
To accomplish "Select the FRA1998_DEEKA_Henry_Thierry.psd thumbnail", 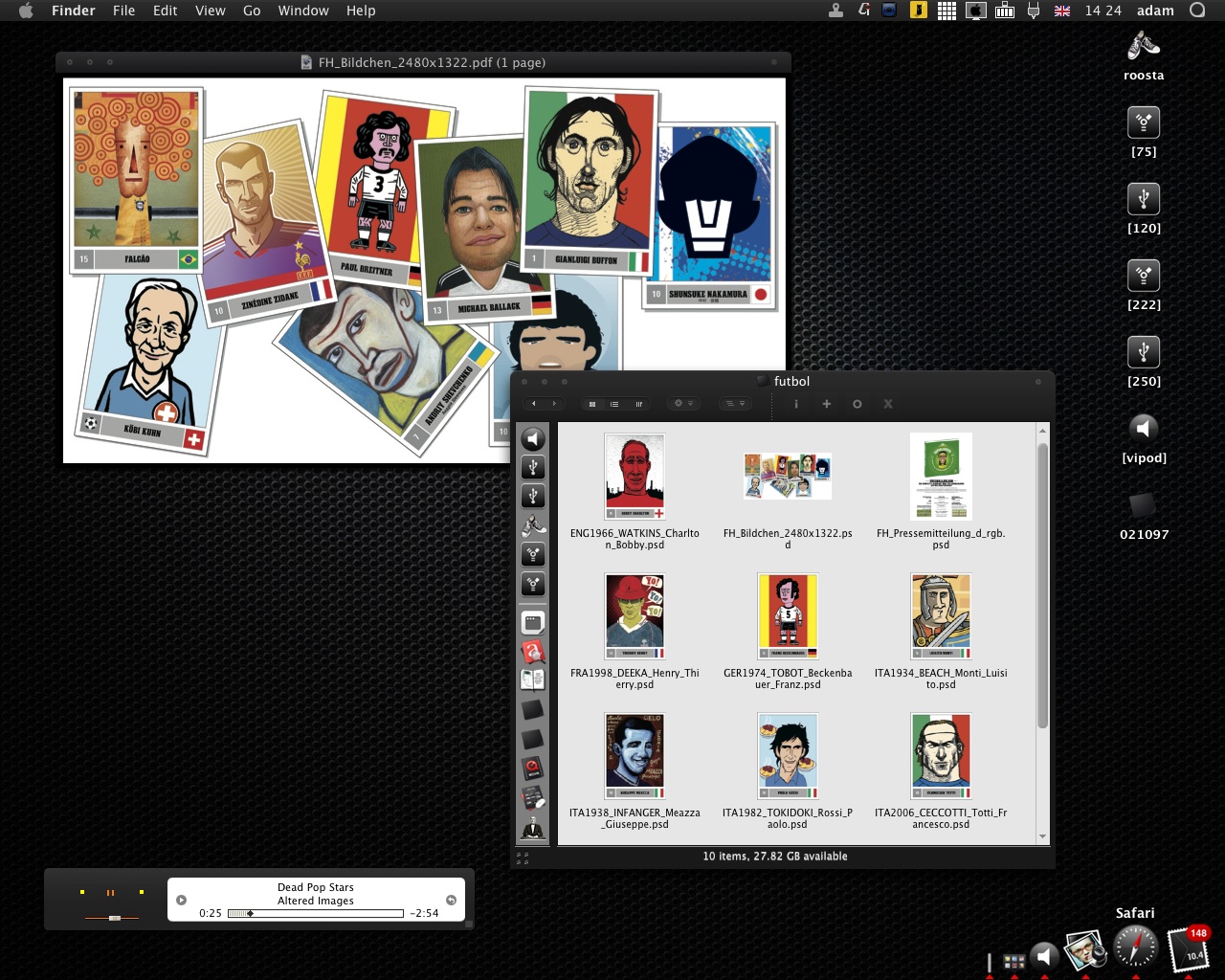I will 635,616.
